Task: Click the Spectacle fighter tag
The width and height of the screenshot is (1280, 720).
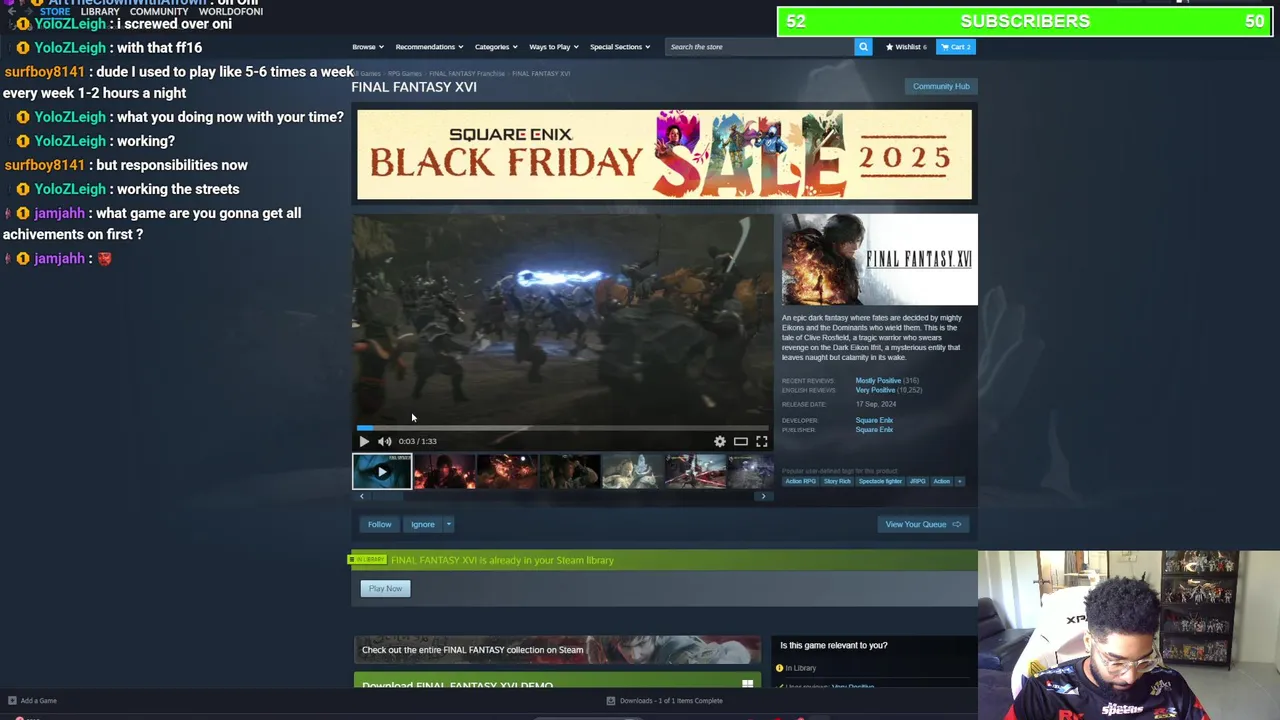Action: (x=880, y=481)
